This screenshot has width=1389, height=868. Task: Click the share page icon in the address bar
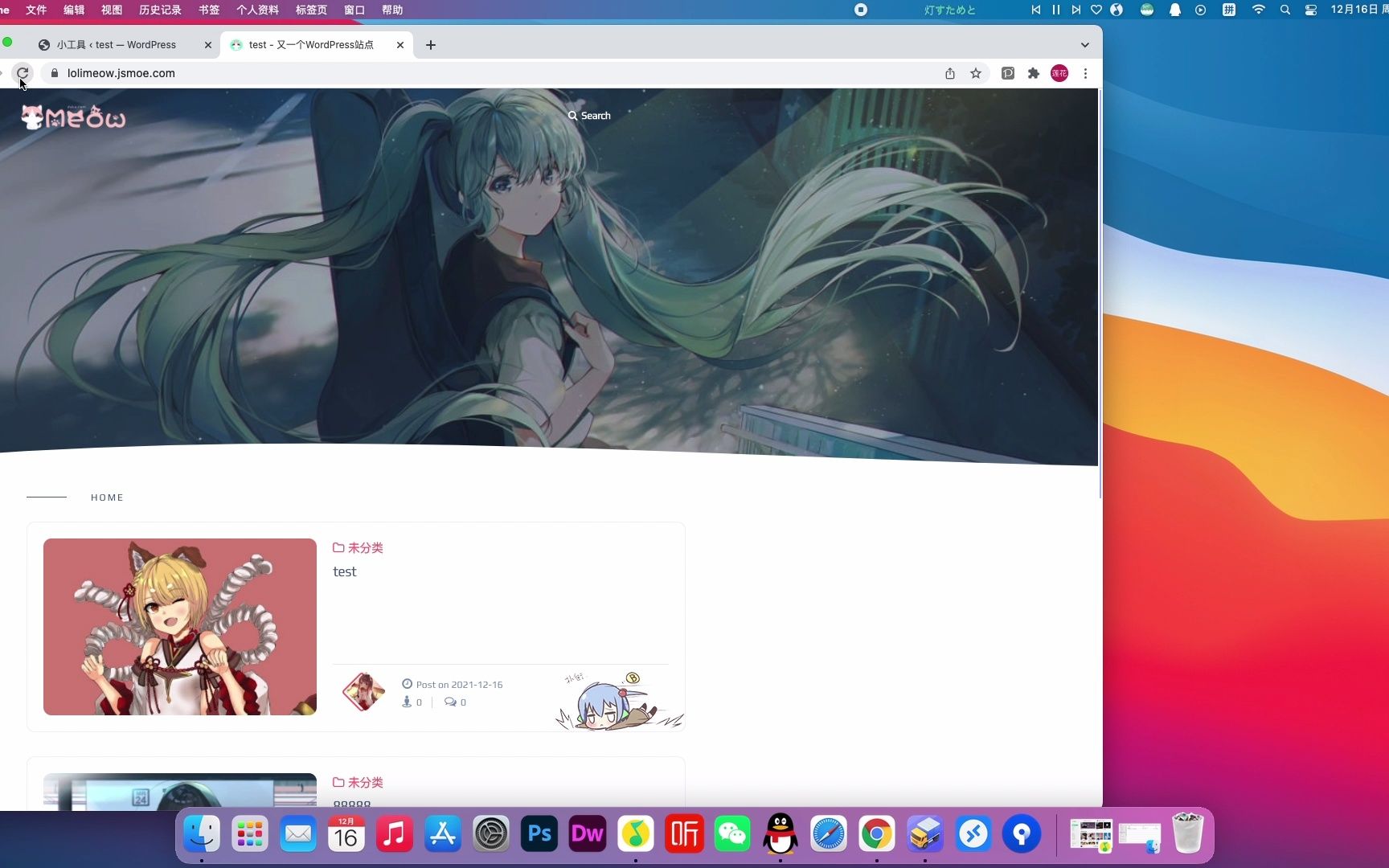pos(950,73)
